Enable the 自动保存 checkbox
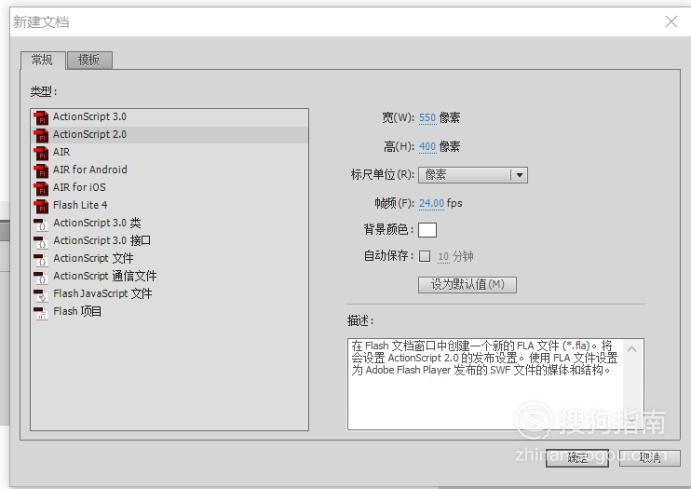Image resolution: width=691 pixels, height=489 pixels. 424,256
